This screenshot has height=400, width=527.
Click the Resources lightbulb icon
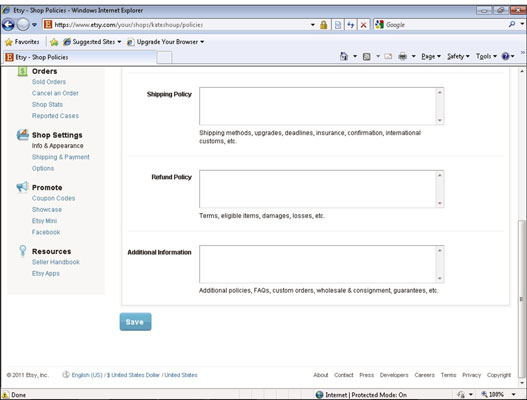coord(23,250)
